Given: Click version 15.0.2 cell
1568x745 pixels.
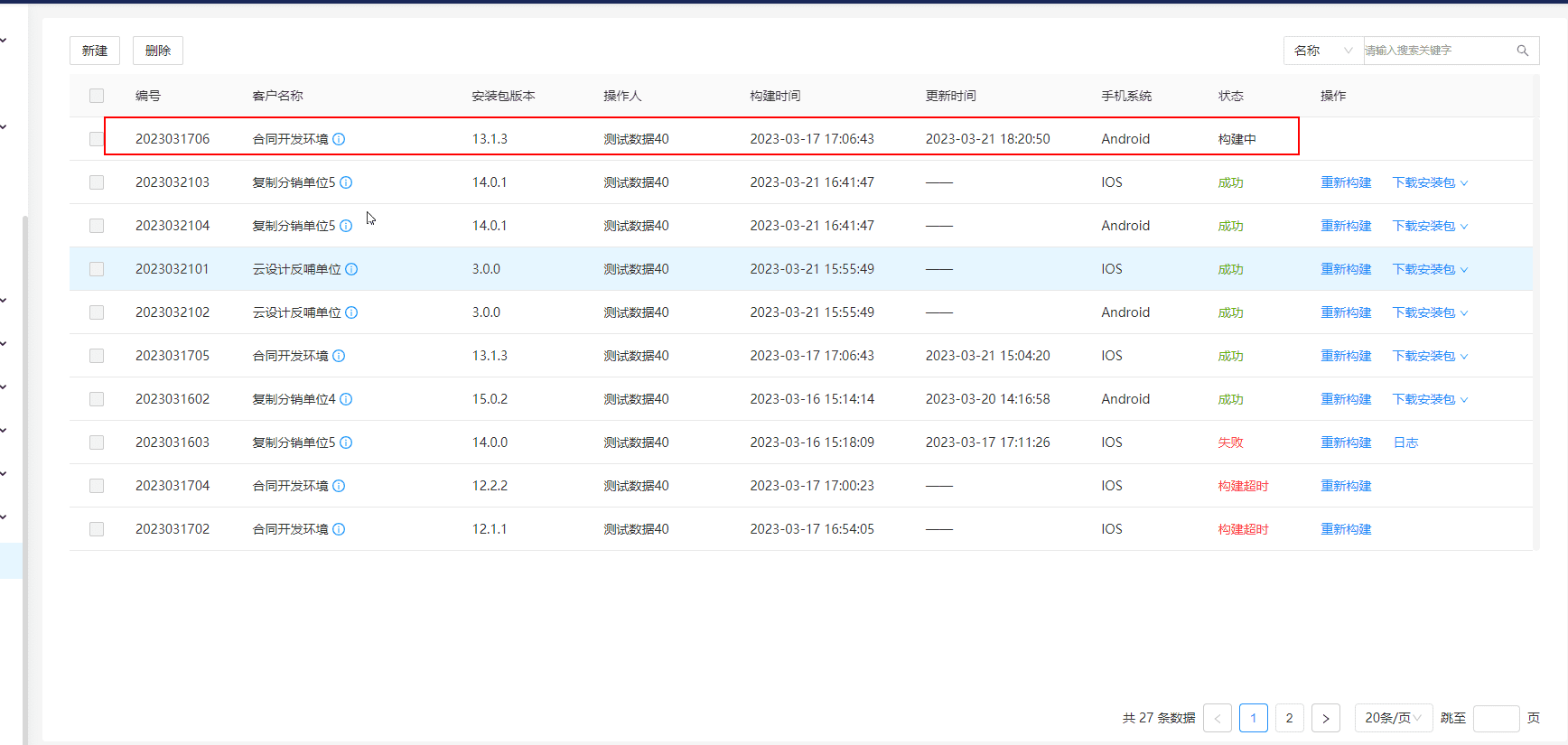Looking at the screenshot, I should [490, 399].
